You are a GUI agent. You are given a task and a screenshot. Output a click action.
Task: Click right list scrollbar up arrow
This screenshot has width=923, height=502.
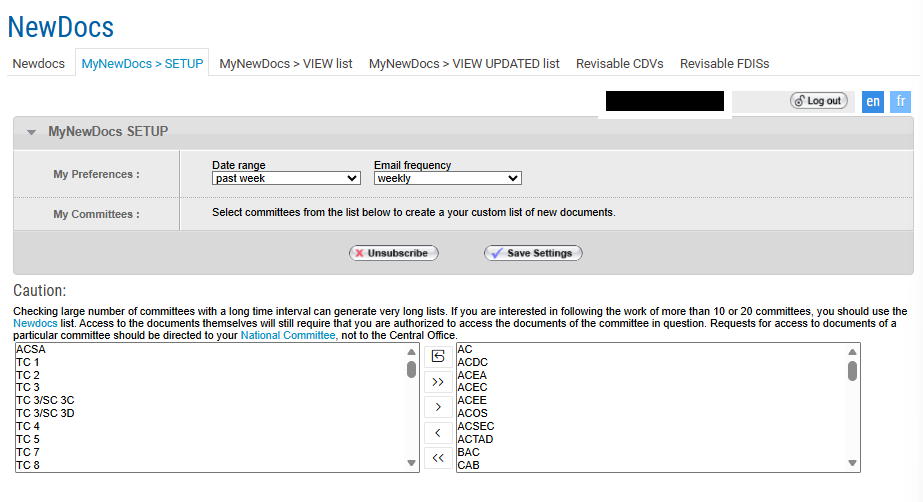(x=852, y=352)
